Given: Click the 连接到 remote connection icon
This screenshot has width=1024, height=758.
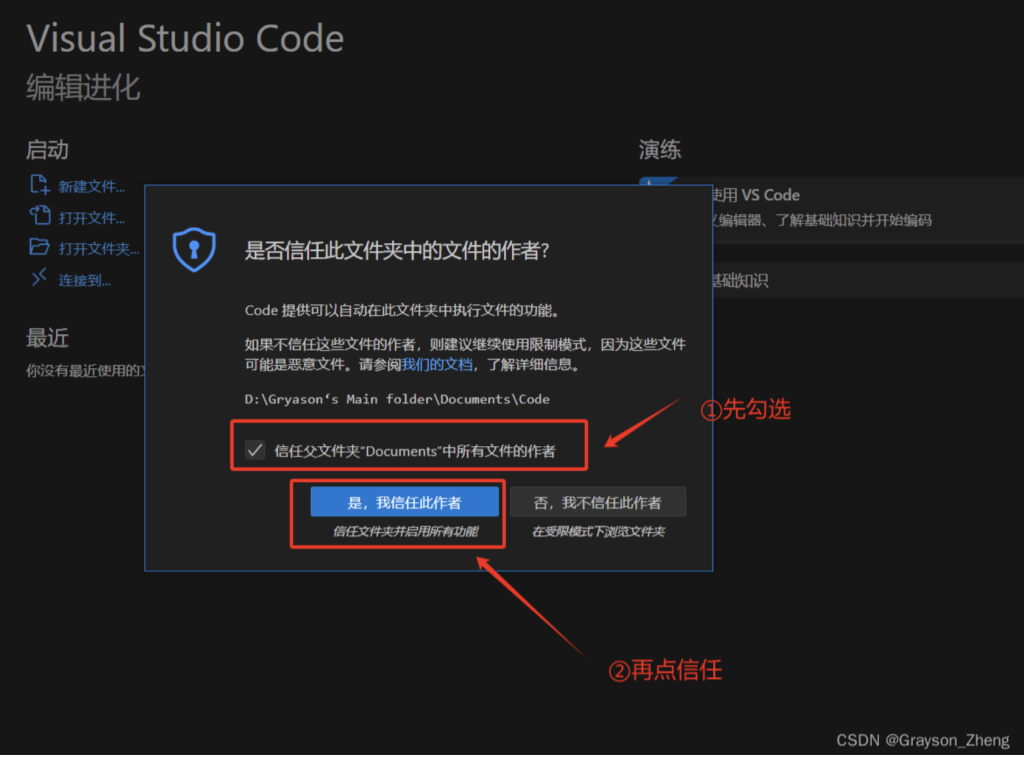Looking at the screenshot, I should pyautogui.click(x=39, y=279).
